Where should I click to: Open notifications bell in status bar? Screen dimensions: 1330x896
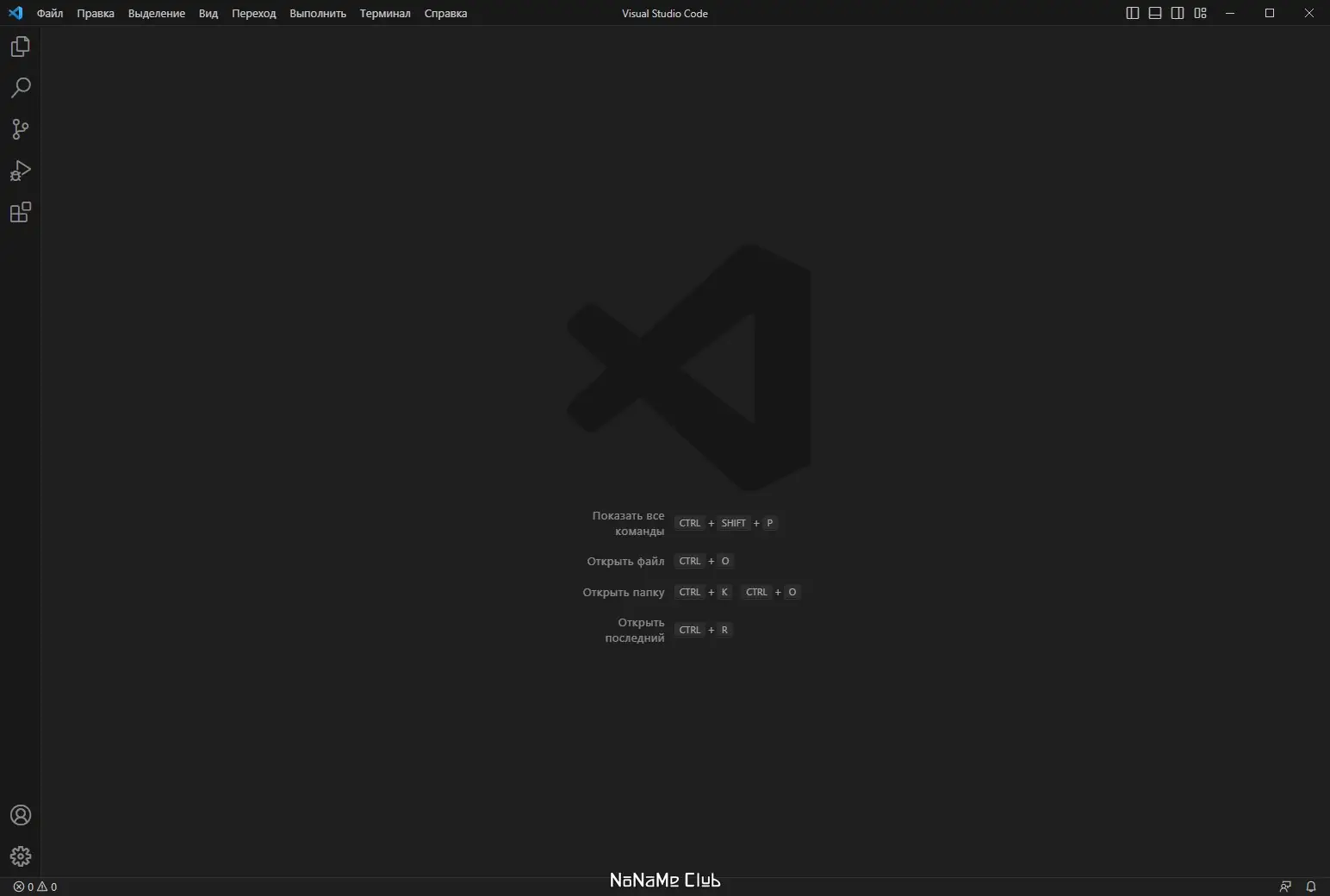(1311, 887)
